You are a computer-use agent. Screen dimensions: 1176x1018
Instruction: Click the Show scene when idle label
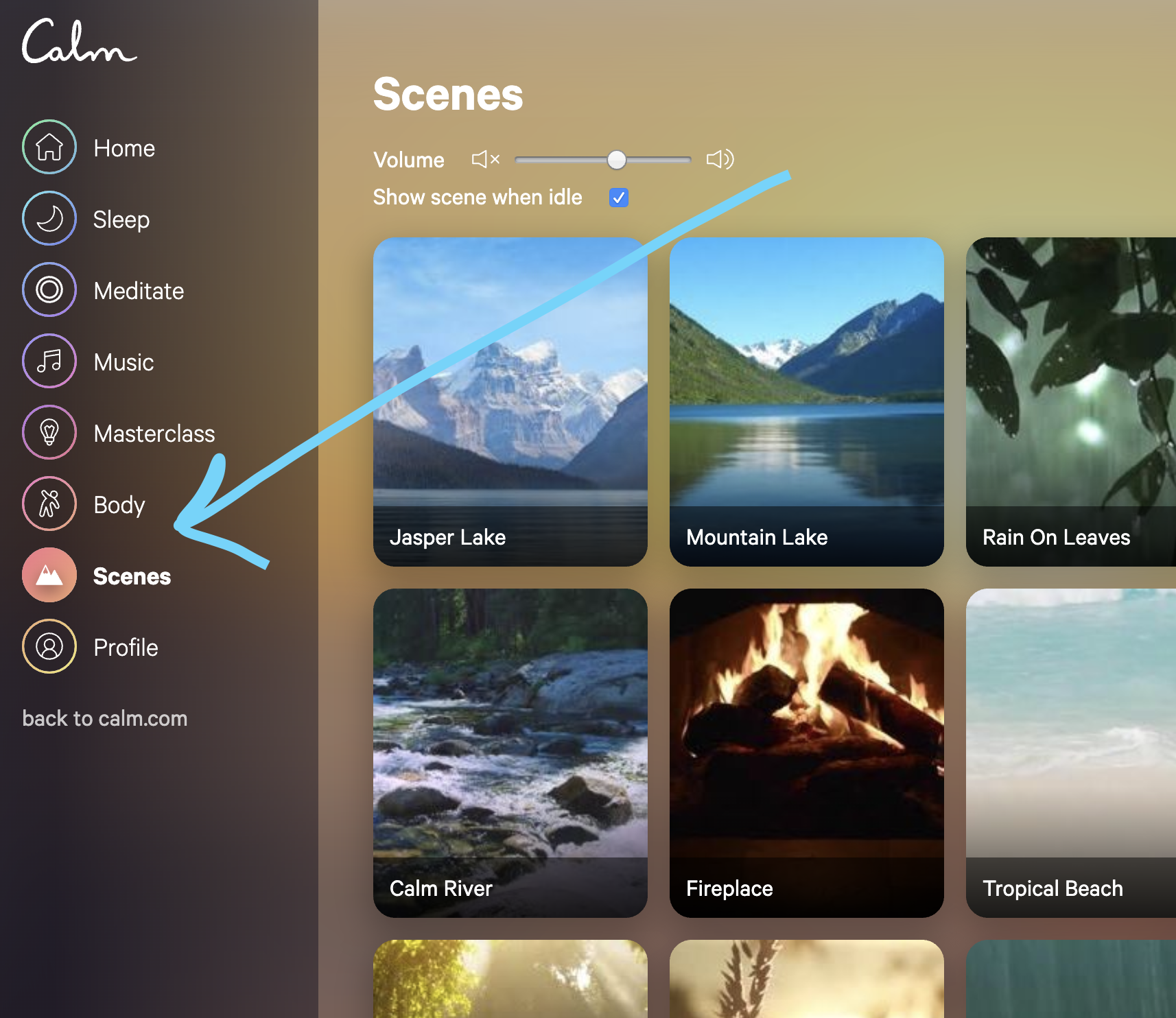pos(478,198)
